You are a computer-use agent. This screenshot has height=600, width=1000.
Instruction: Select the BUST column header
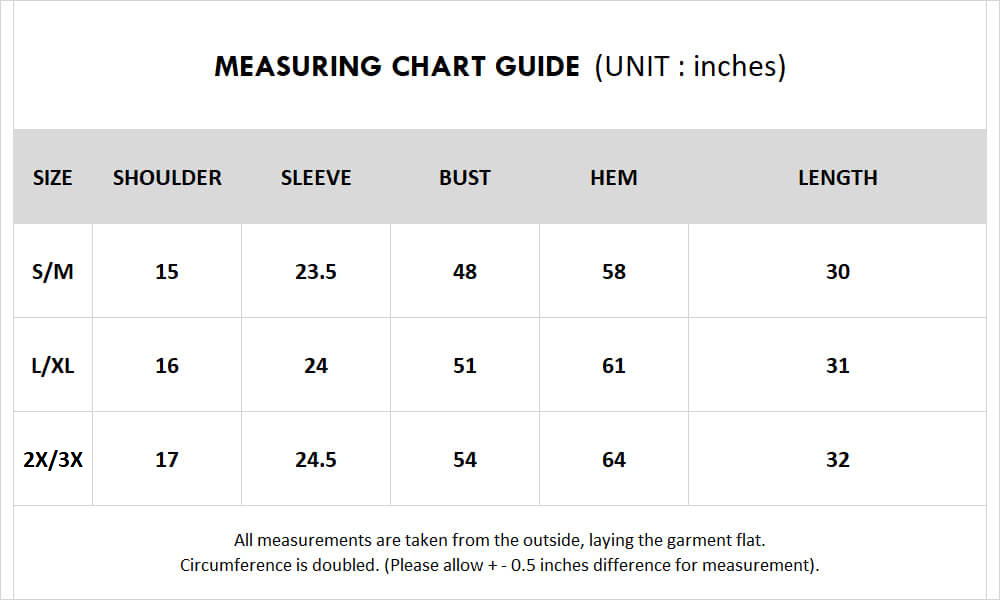(464, 177)
